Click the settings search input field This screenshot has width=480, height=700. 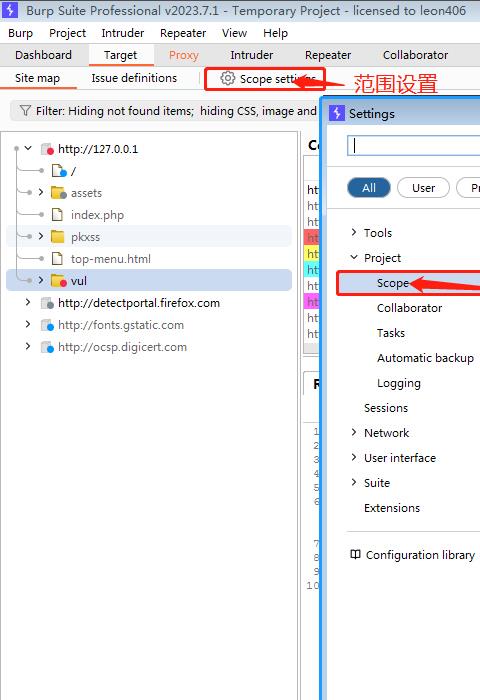[413, 146]
